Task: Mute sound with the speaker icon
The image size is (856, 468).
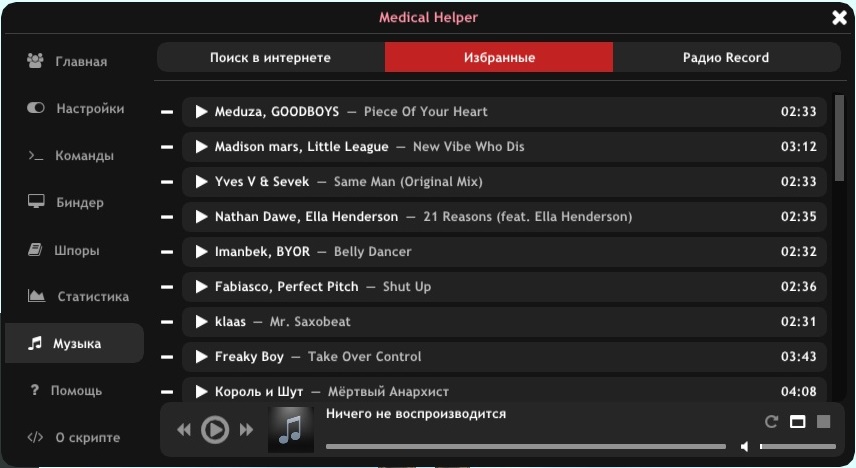Action: (744, 446)
